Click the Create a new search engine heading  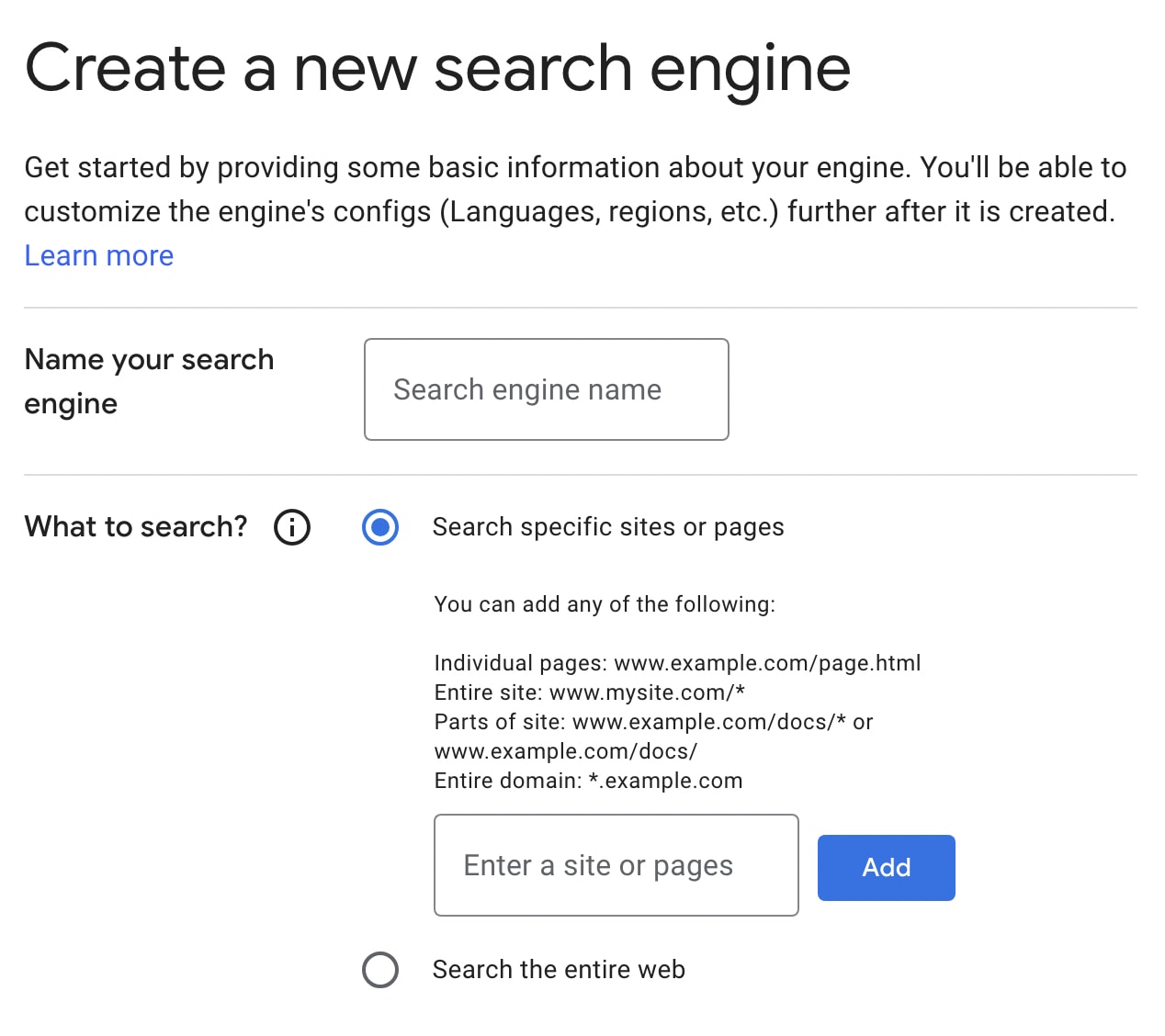pyautogui.click(x=437, y=68)
